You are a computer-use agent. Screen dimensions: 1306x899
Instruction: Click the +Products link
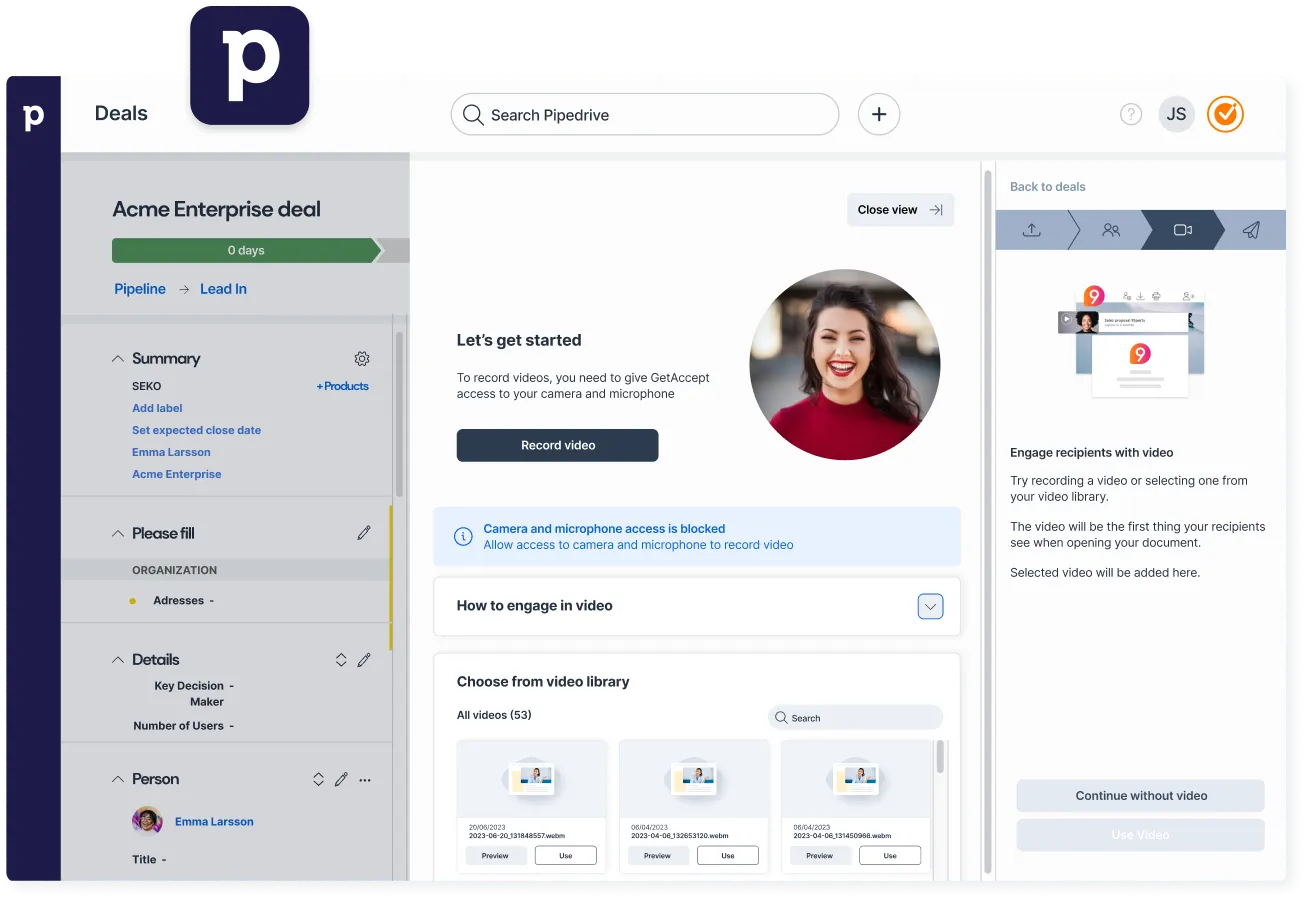(x=343, y=386)
